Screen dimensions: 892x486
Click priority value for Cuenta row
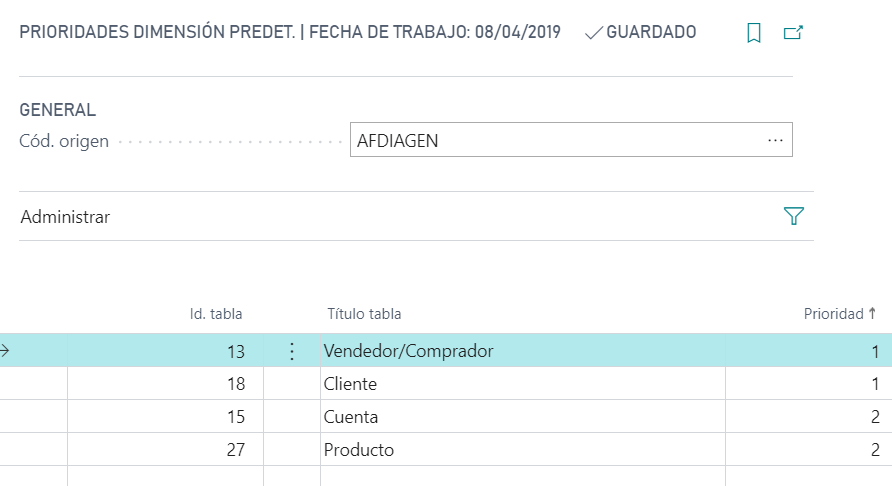click(874, 417)
